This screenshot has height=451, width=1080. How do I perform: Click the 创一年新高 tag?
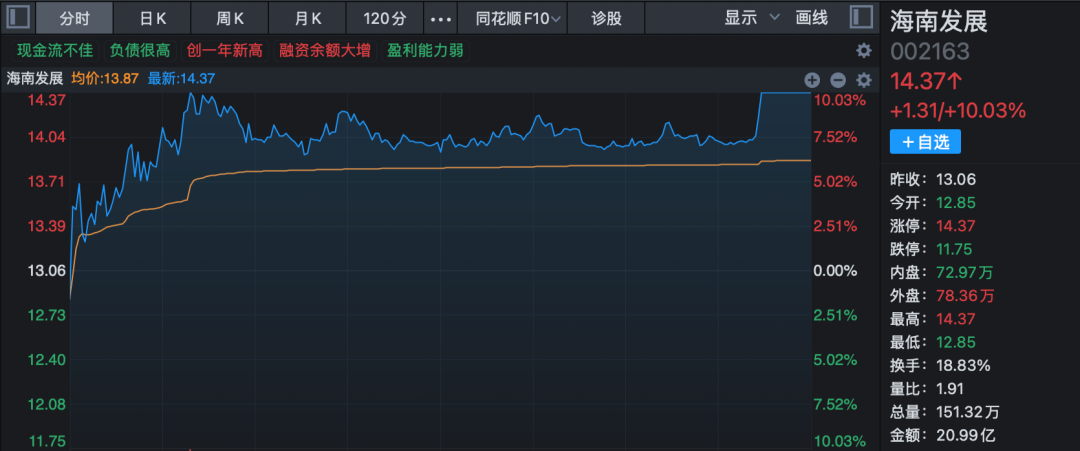pos(224,50)
